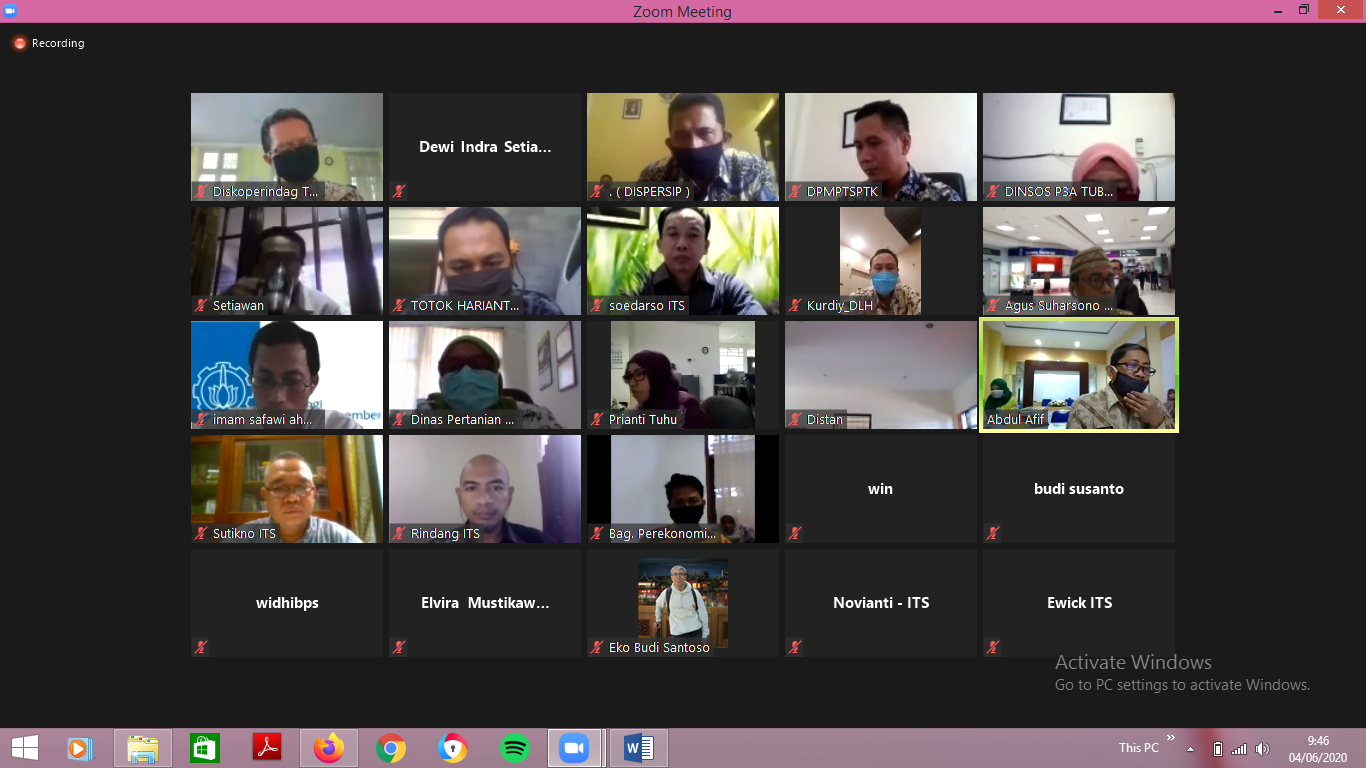The height and width of the screenshot is (768, 1366).
Task: Select the Eko Budi Santoso video tile
Action: pyautogui.click(x=683, y=602)
